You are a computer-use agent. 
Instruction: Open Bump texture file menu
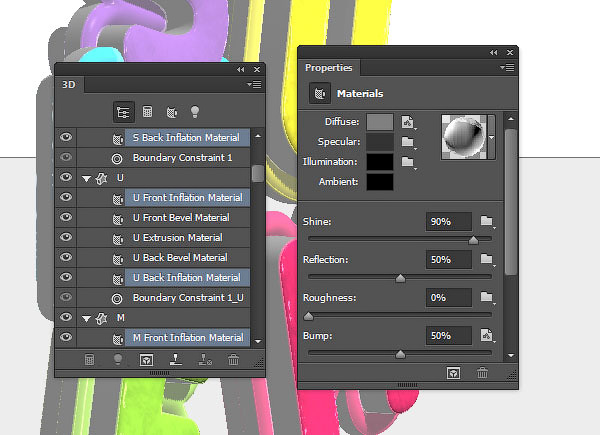[487, 335]
